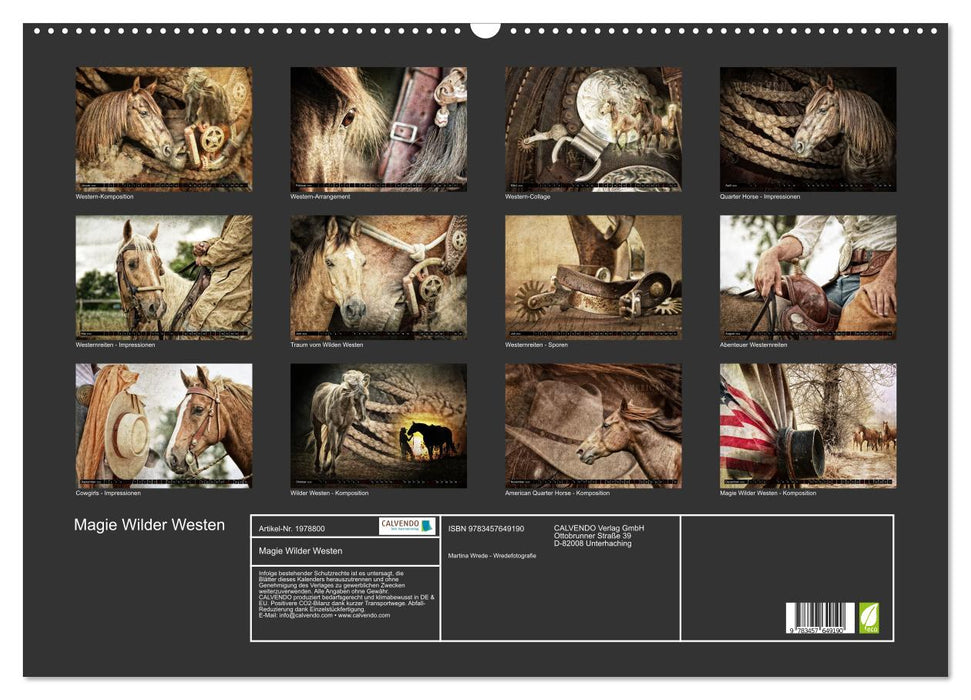Select the American flag Magie Wilder Westen image
This screenshot has width=971, height=700.
(808, 425)
